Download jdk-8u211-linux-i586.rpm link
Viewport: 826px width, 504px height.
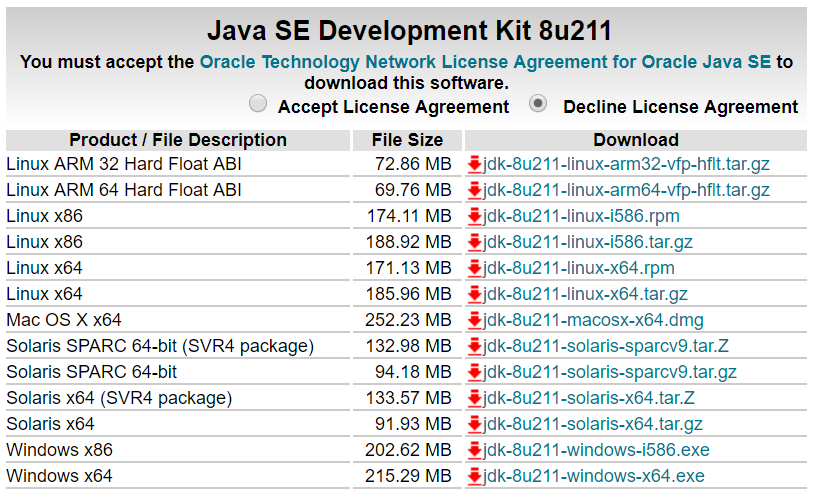[x=581, y=216]
